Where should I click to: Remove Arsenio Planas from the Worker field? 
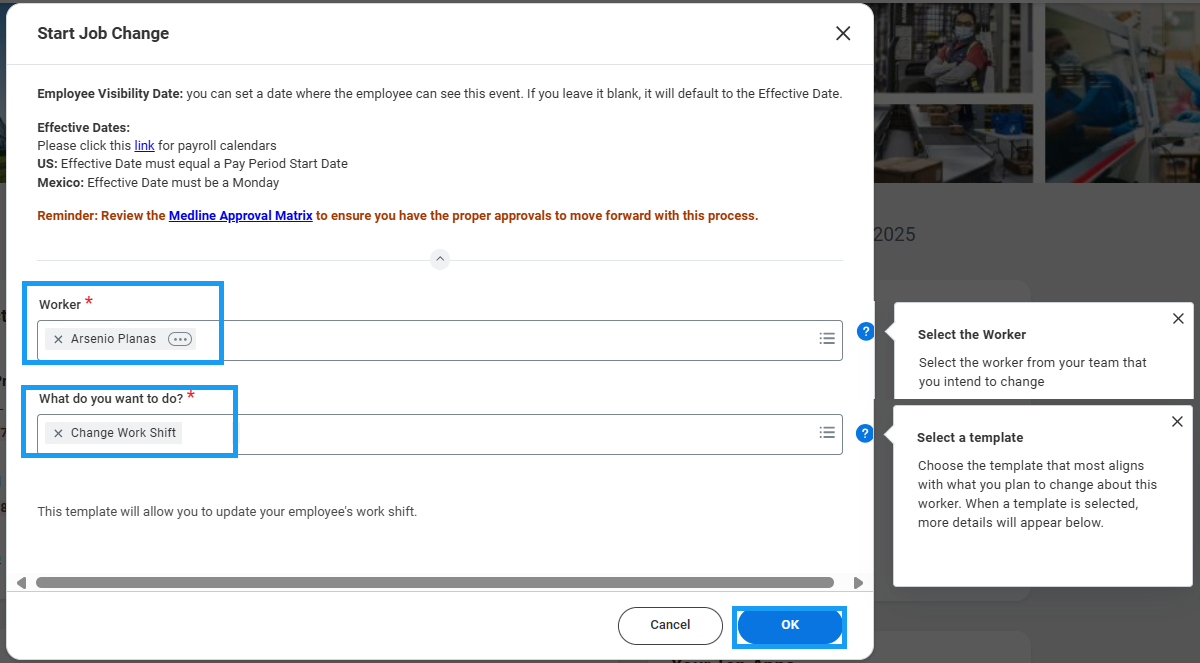(57, 339)
